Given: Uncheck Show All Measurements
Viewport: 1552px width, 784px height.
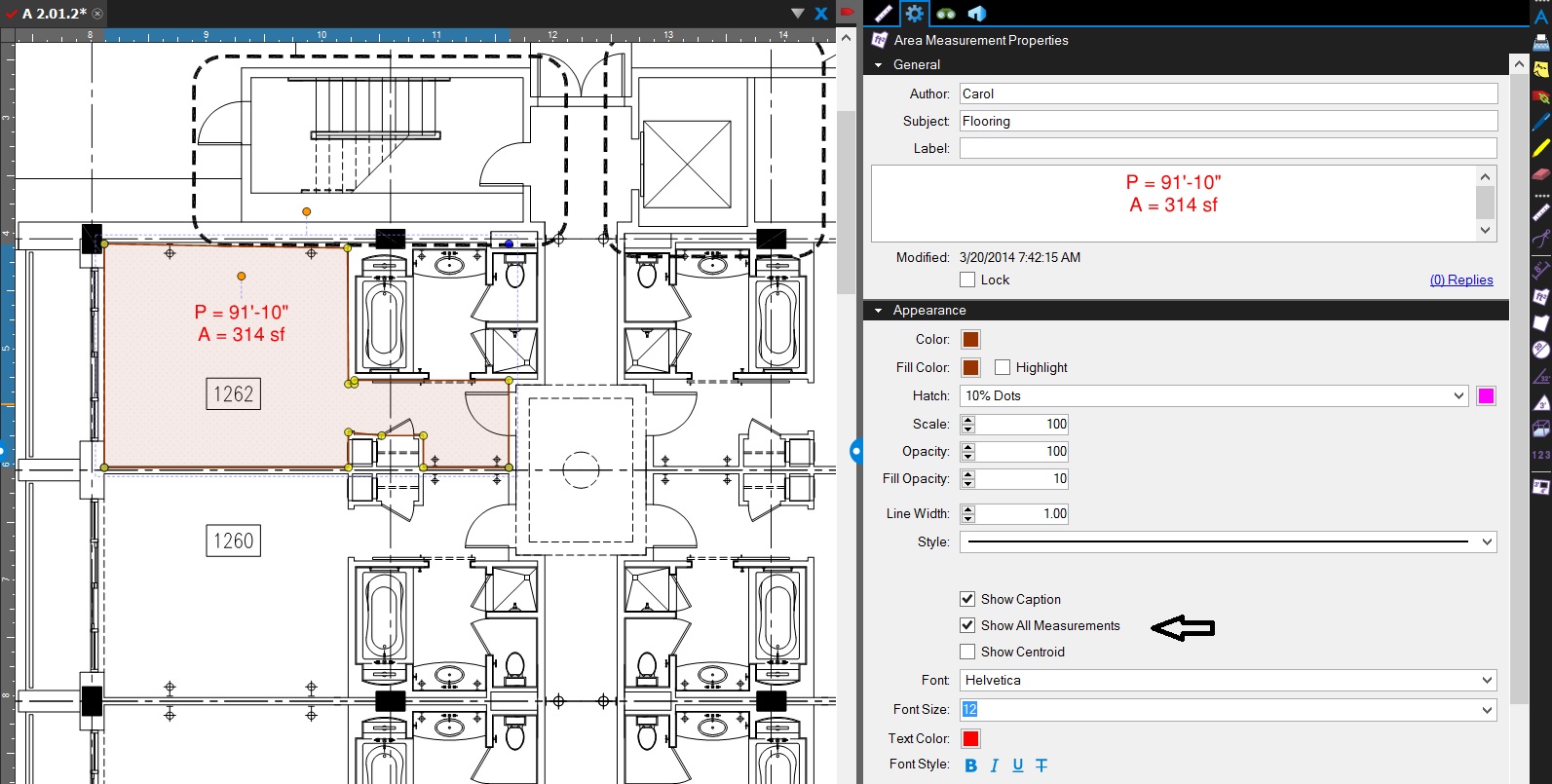Looking at the screenshot, I should 967,625.
